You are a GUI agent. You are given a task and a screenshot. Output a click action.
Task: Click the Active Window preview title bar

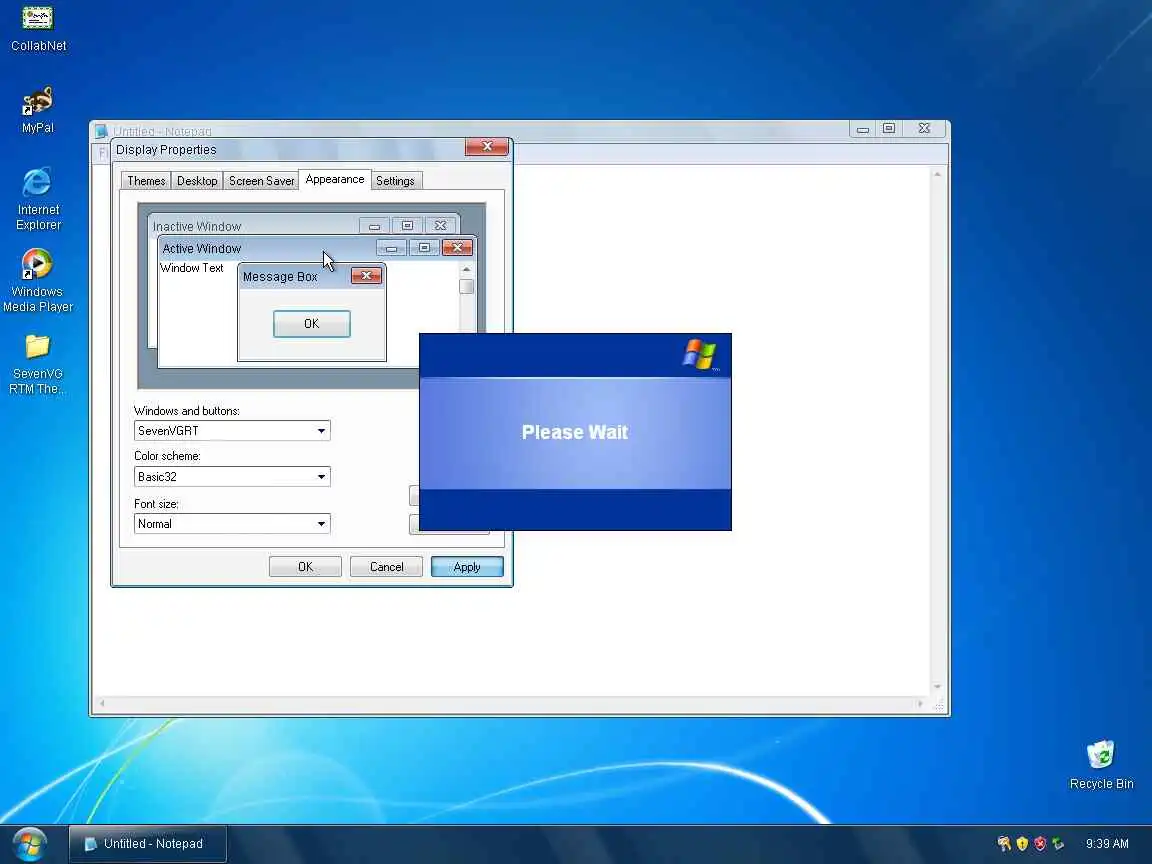pyautogui.click(x=317, y=248)
